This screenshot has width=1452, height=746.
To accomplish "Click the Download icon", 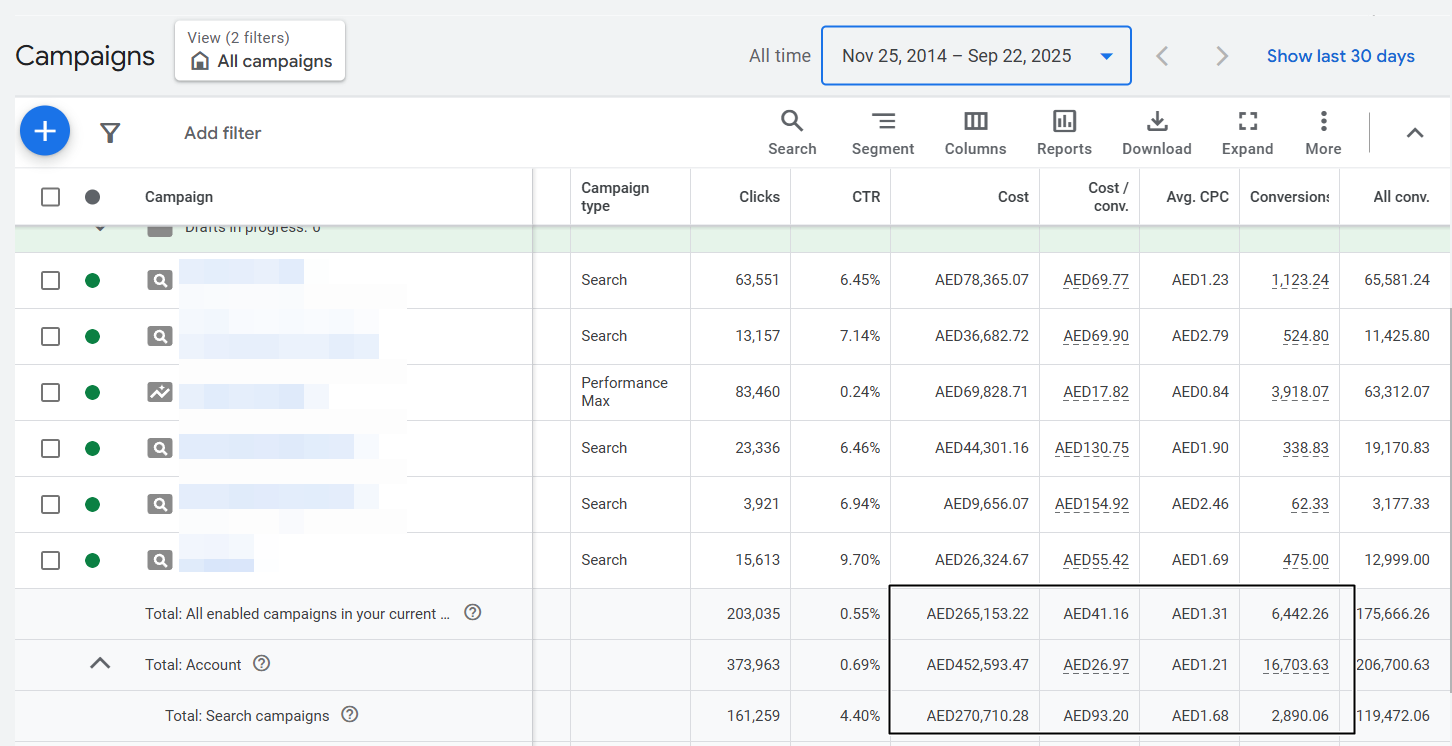I will [x=1156, y=133].
